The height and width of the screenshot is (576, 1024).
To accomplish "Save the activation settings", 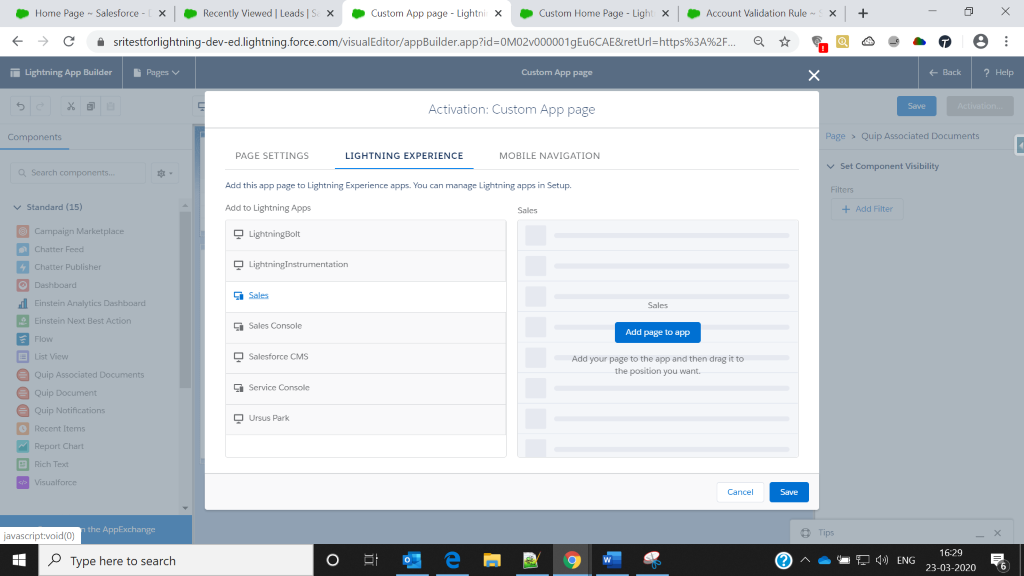I will (788, 492).
